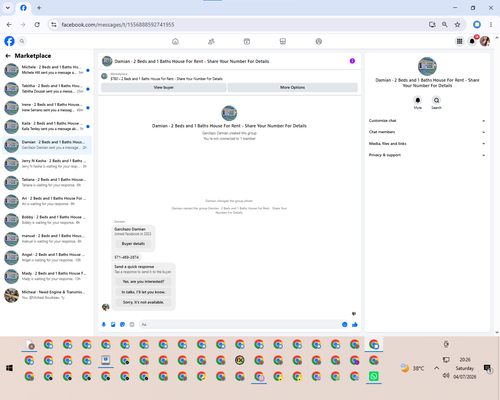Click the attach photo icon in composer
Screen dimensions: 500x400
113,324
